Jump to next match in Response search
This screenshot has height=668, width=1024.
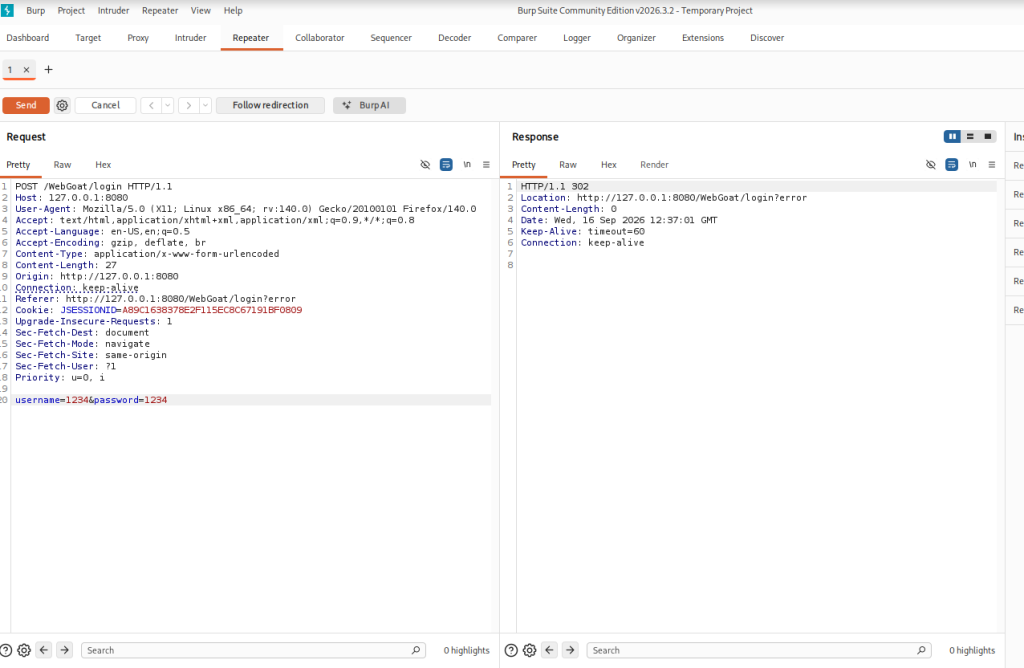pyautogui.click(x=570, y=650)
